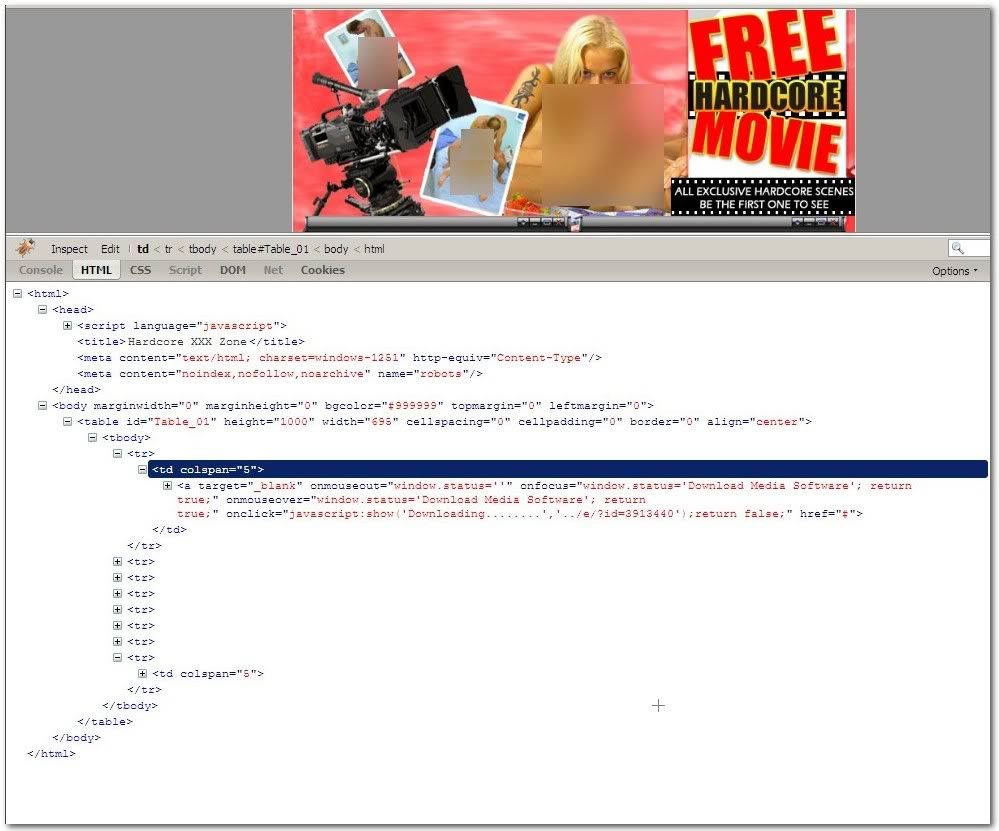Screen dimensions: 999x831
Task: Collapse the body element node
Action: click(42, 406)
